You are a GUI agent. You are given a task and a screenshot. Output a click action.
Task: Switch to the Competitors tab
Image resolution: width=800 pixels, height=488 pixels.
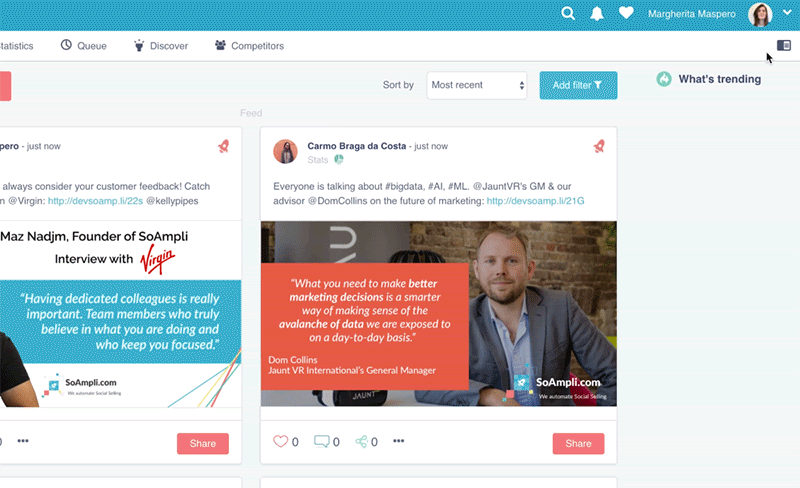(249, 45)
